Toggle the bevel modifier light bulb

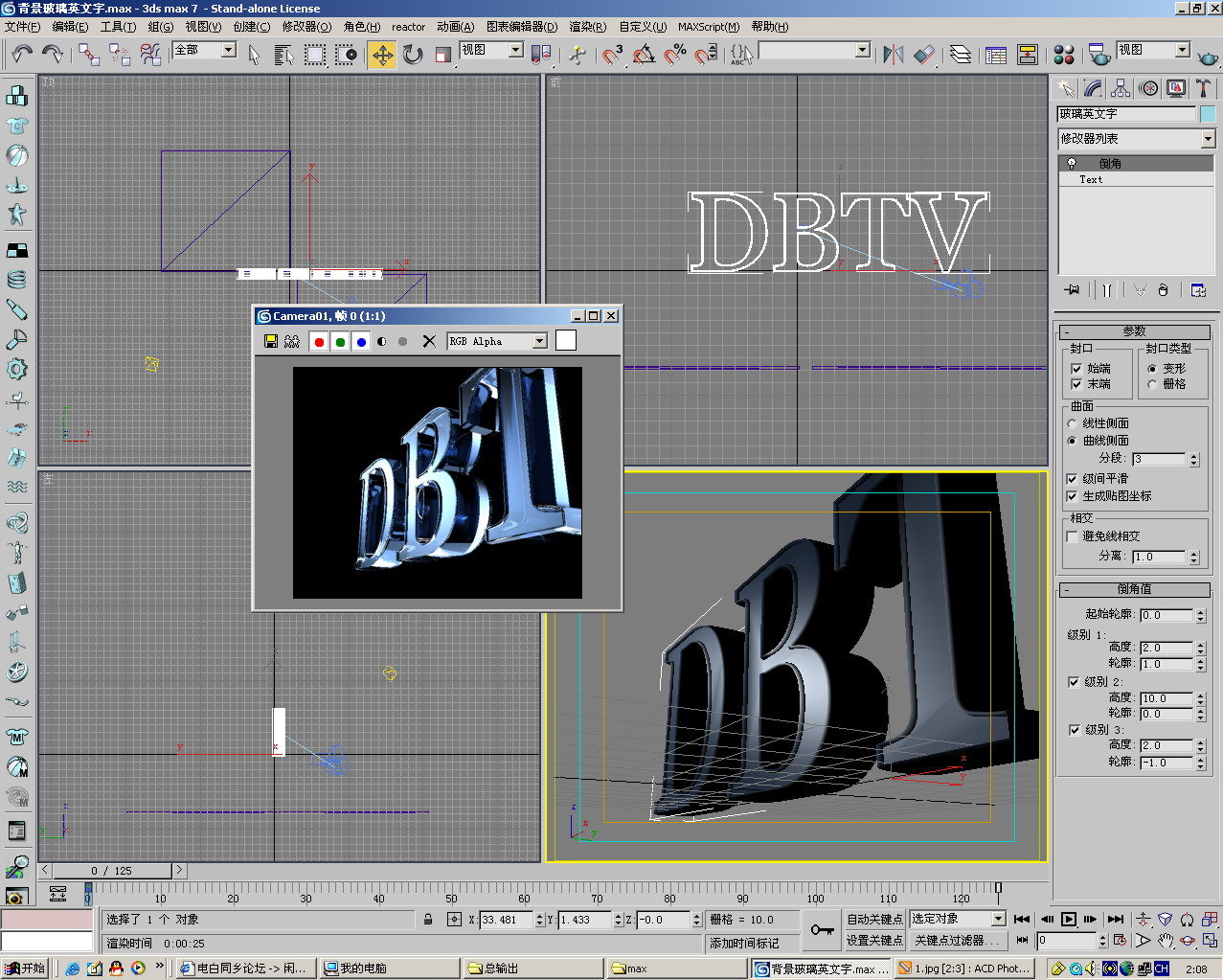tap(1072, 164)
